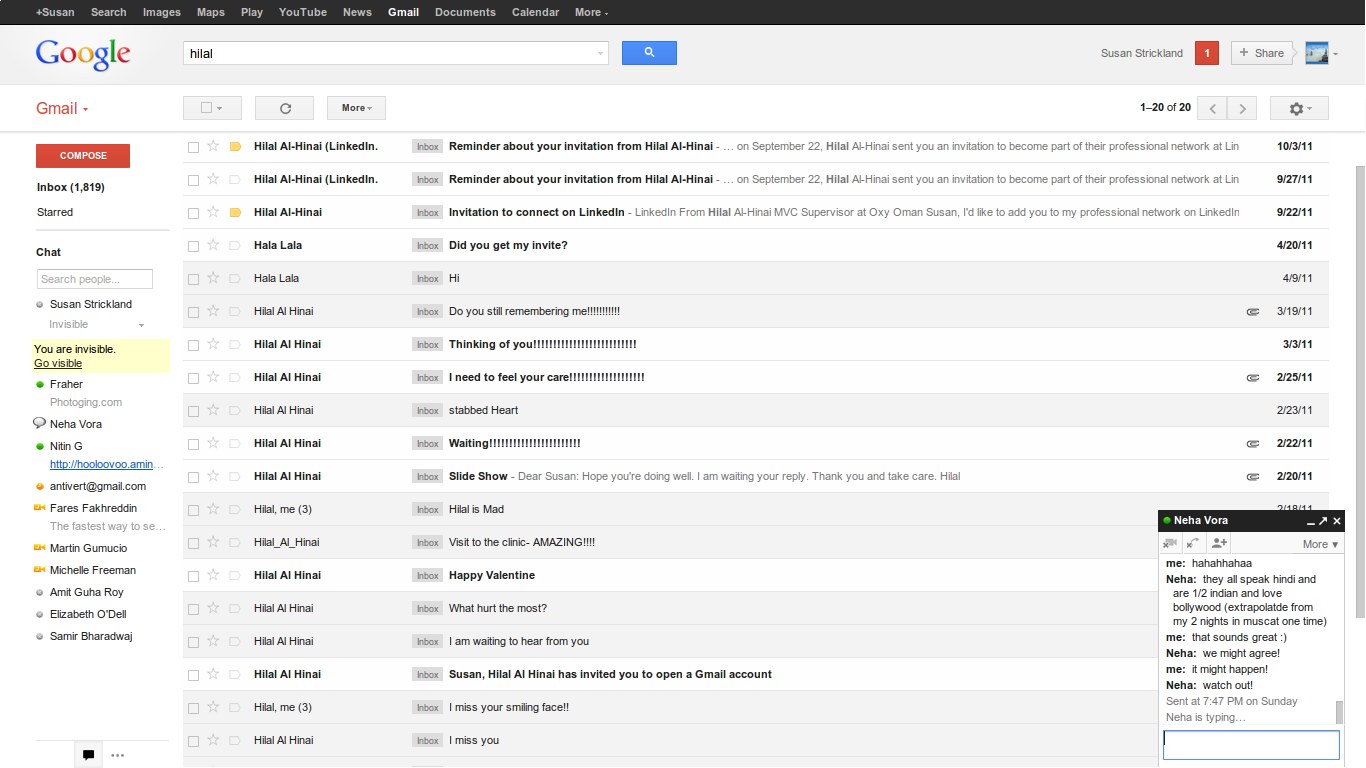Click the three-dot gadget icon at sidebar bottom
Viewport: 1366px width, 768px height.
[x=118, y=755]
